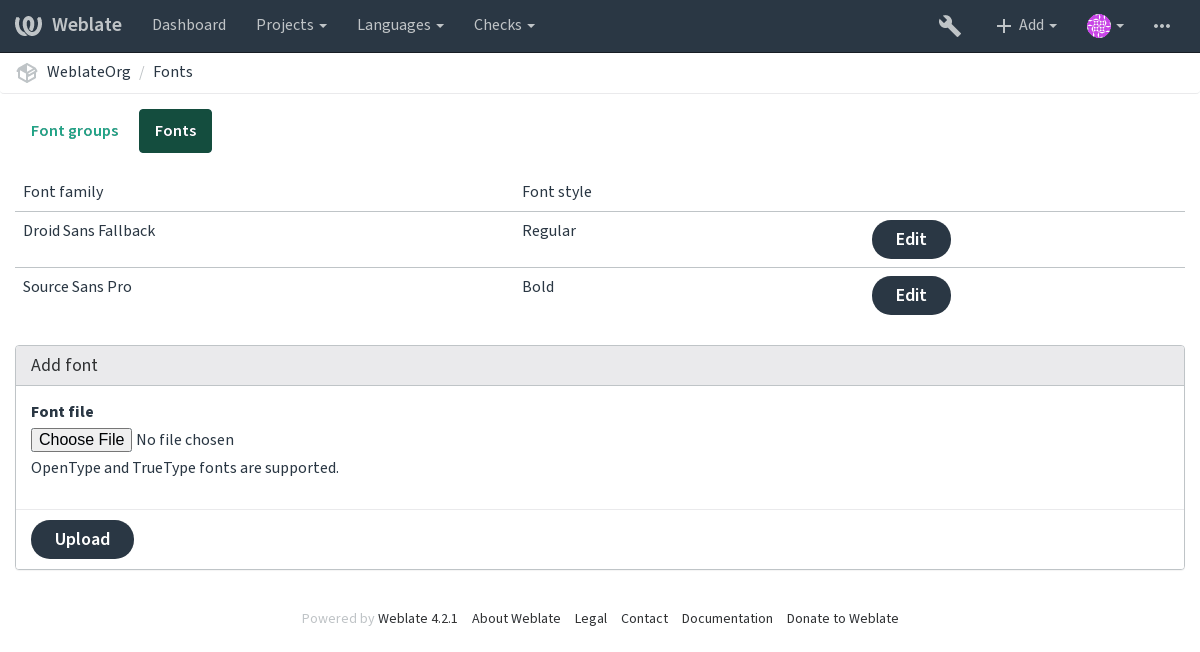1200x652 pixels.
Task: Switch to the Font groups tab
Action: click(x=75, y=131)
